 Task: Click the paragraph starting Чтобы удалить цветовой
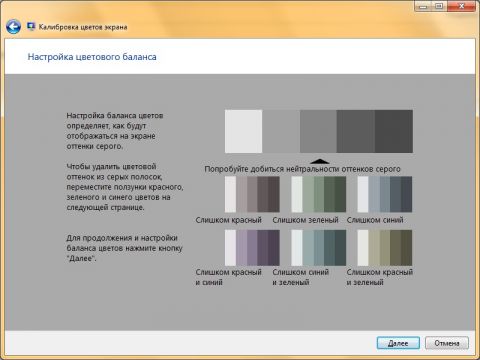pyautogui.click(x=125, y=187)
